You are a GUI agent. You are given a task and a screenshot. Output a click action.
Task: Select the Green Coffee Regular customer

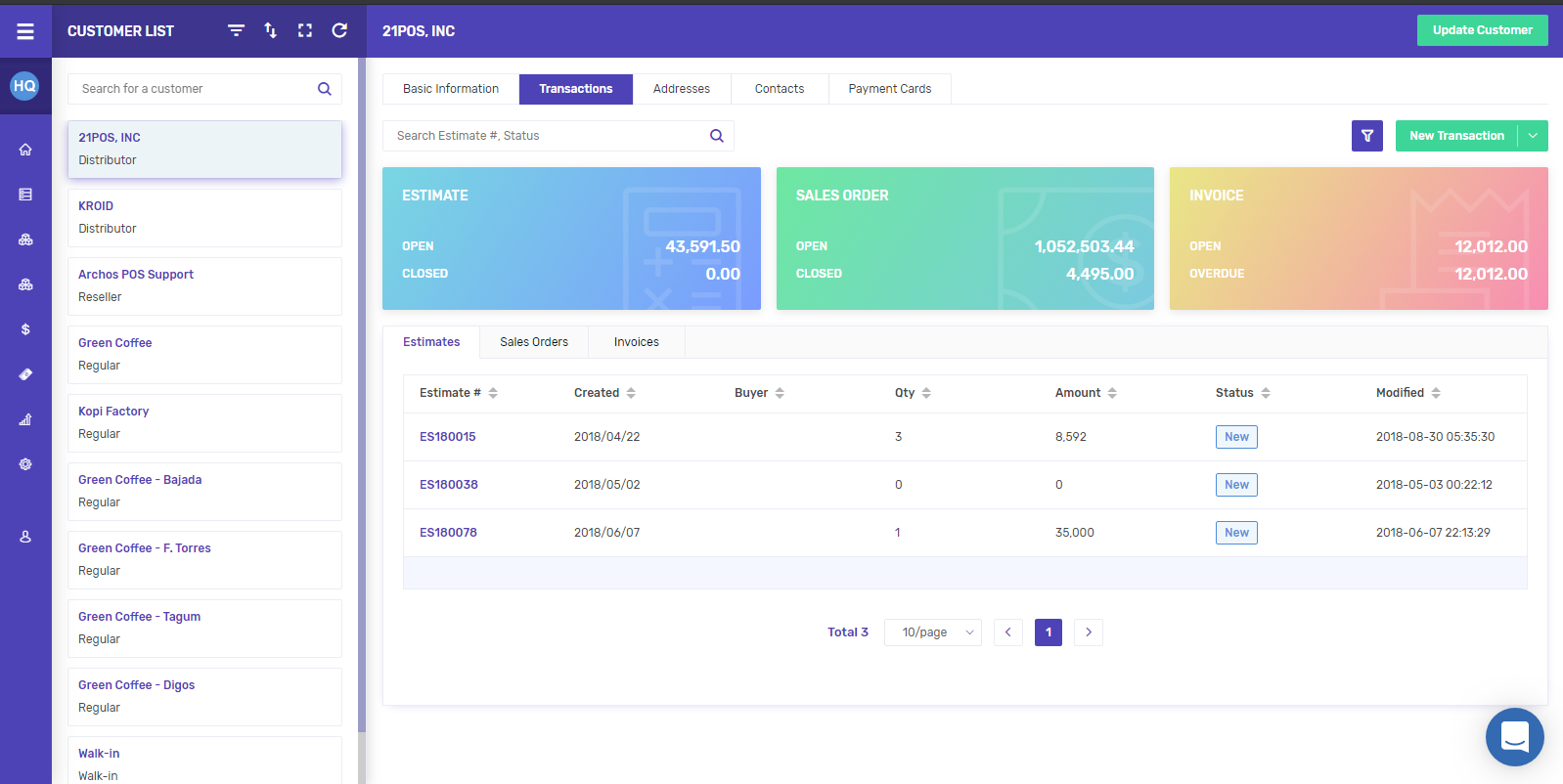tap(204, 355)
